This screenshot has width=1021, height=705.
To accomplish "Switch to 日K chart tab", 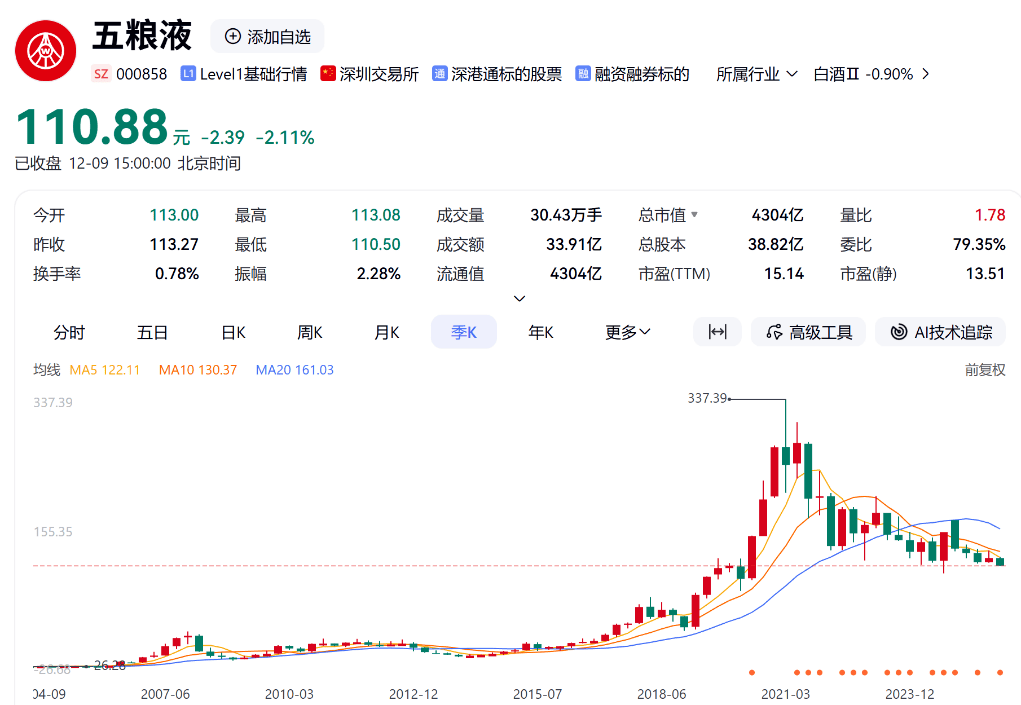I will click(233, 332).
